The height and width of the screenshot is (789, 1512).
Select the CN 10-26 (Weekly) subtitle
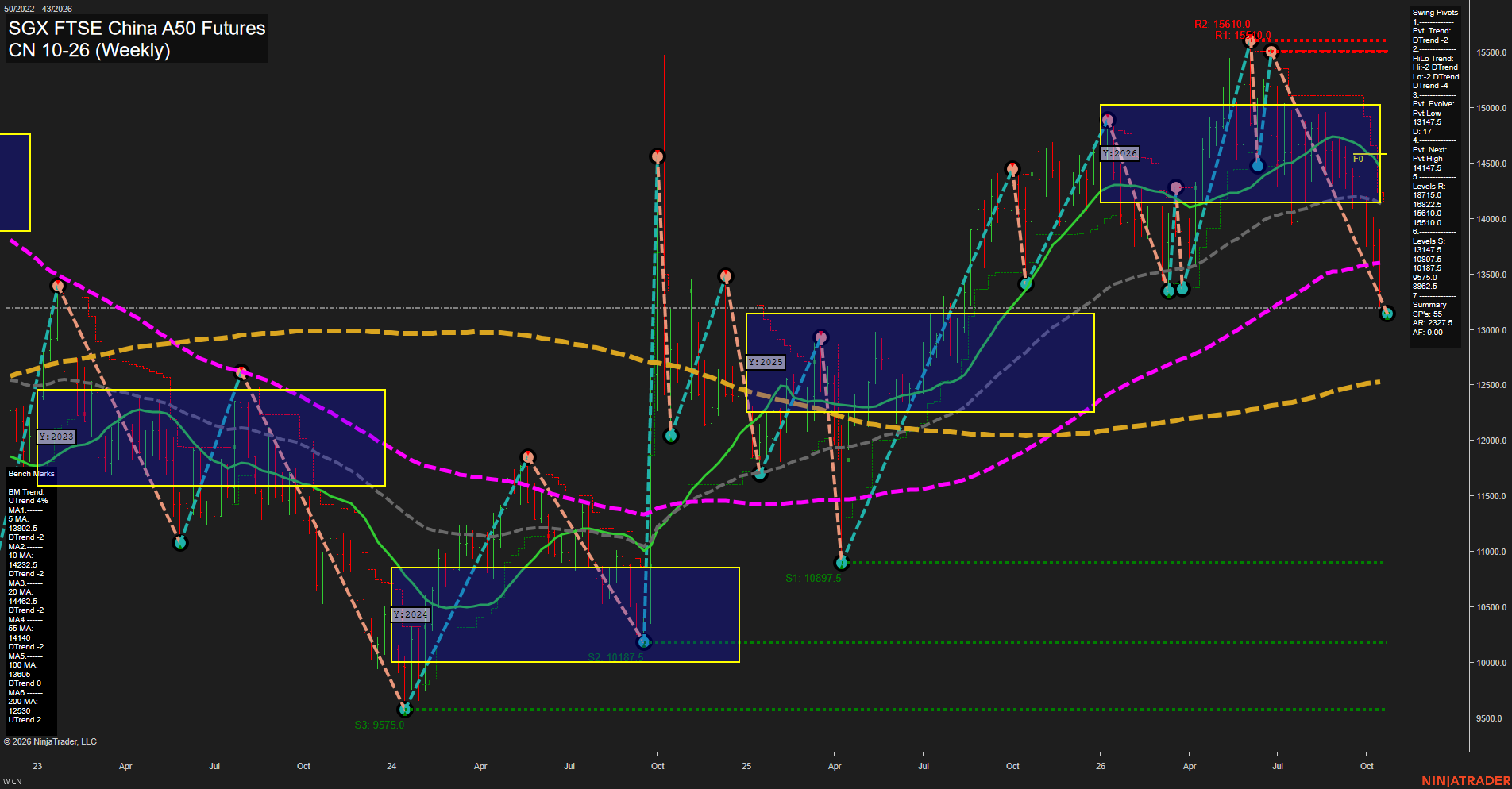tap(89, 50)
